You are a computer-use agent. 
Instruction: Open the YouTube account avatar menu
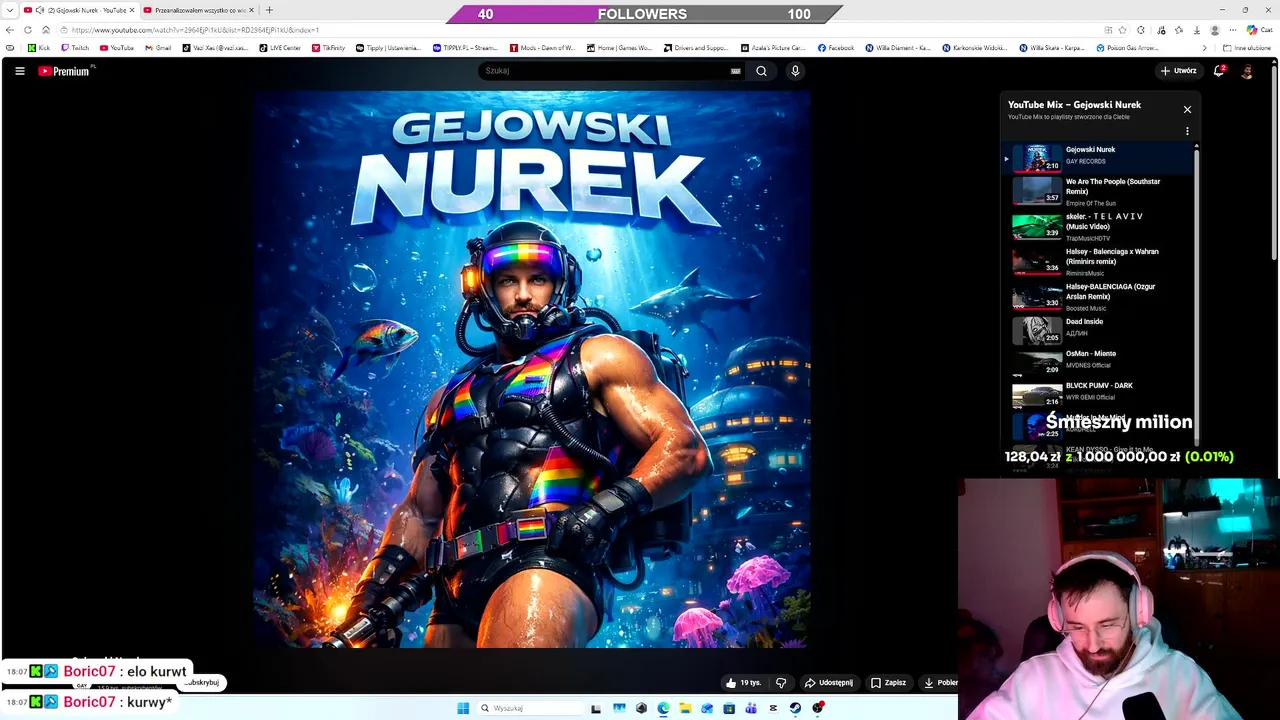coord(1247,71)
